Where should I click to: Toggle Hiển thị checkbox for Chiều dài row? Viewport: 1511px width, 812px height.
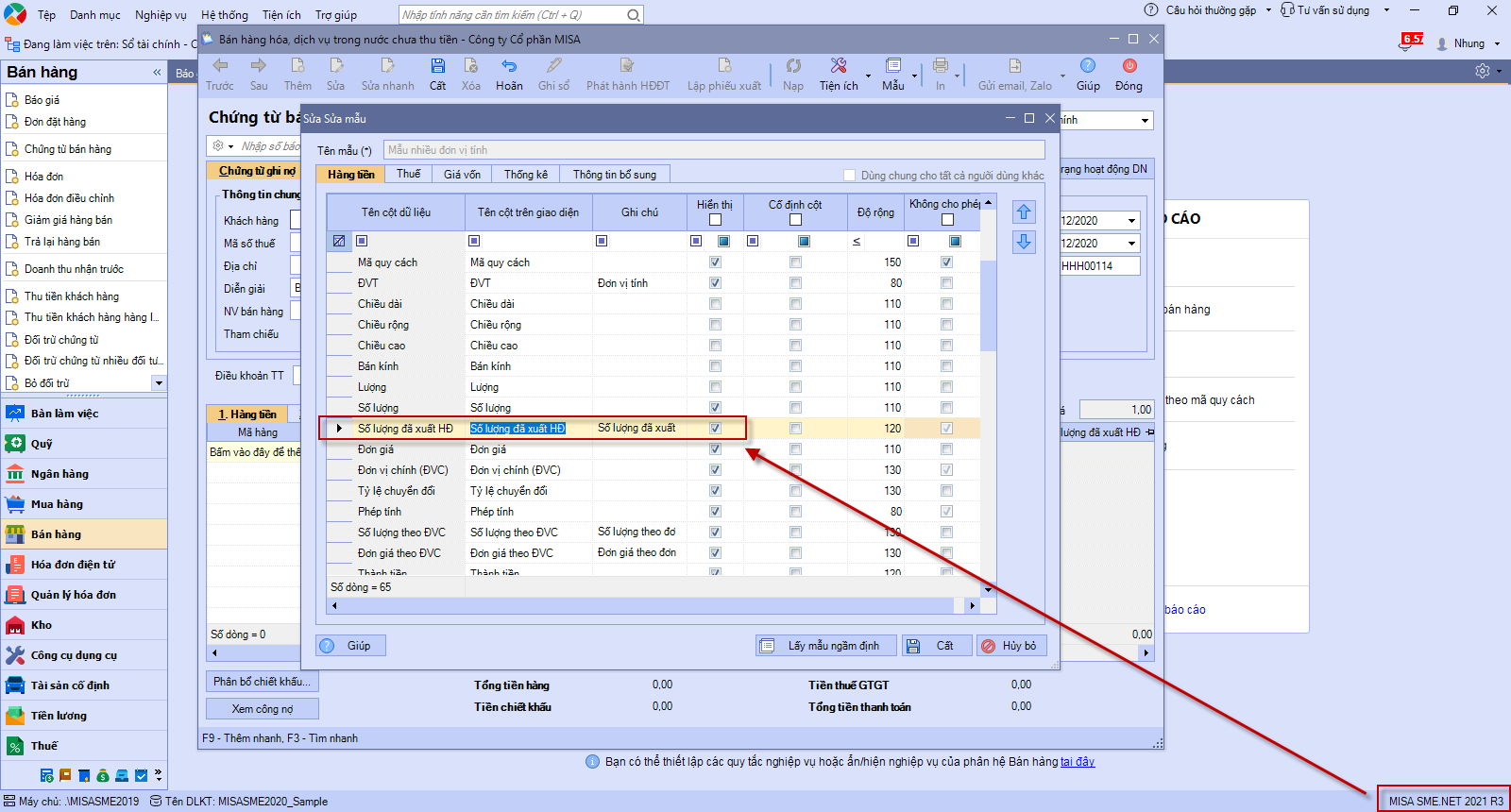click(x=715, y=304)
